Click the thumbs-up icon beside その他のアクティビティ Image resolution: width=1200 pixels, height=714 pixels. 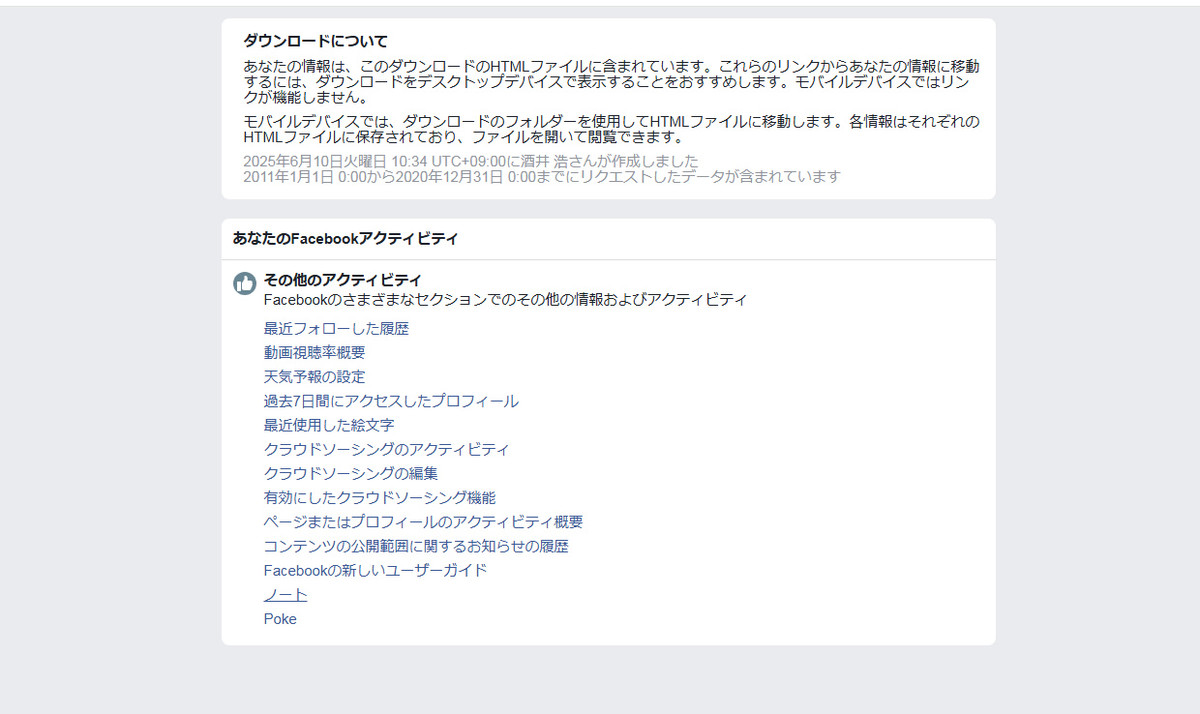point(245,283)
